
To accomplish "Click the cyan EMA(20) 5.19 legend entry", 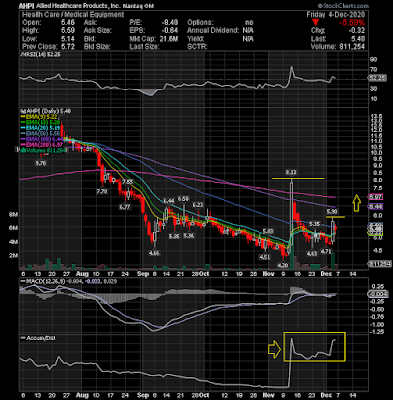I will point(40,128).
